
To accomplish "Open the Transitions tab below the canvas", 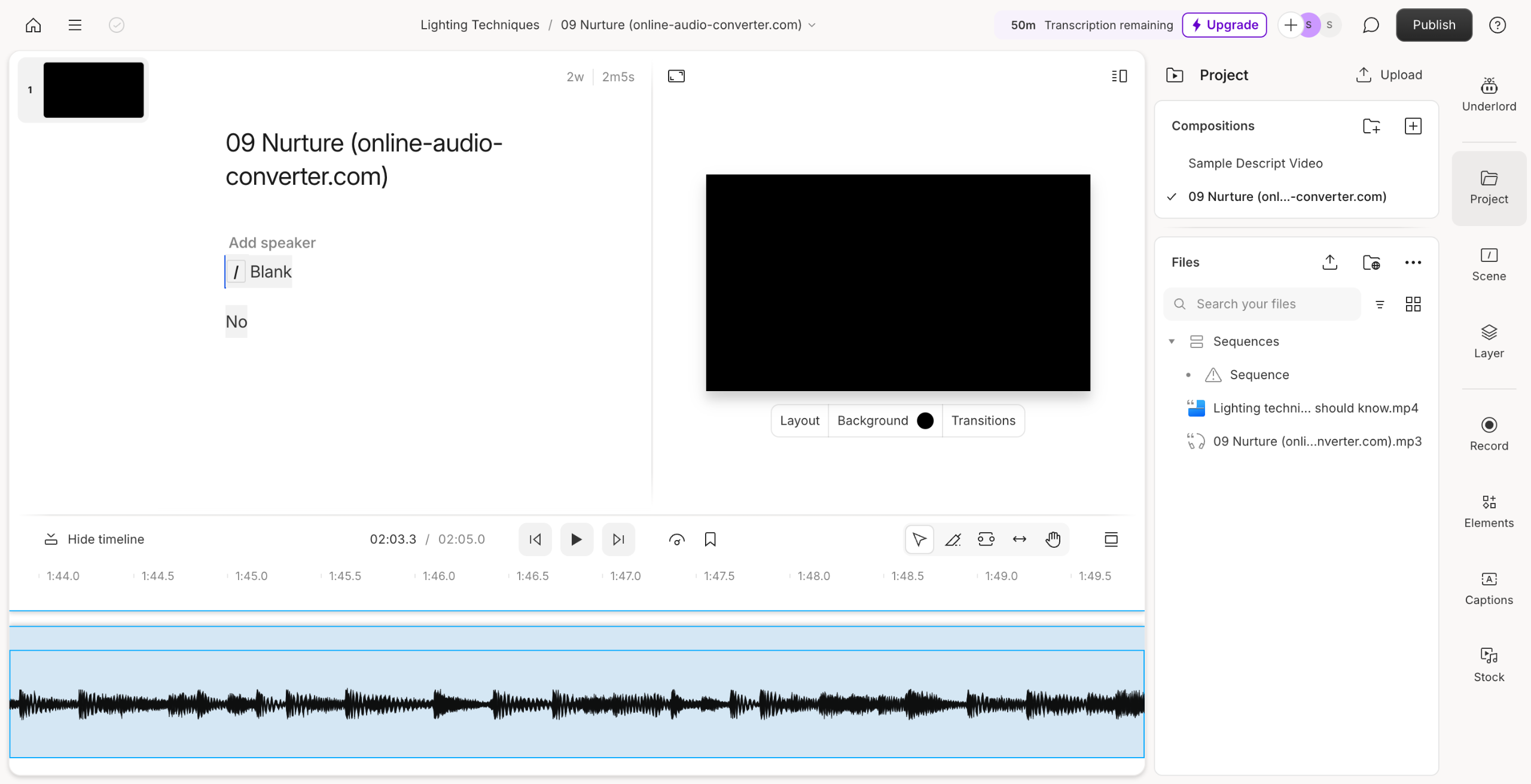I will [983, 420].
